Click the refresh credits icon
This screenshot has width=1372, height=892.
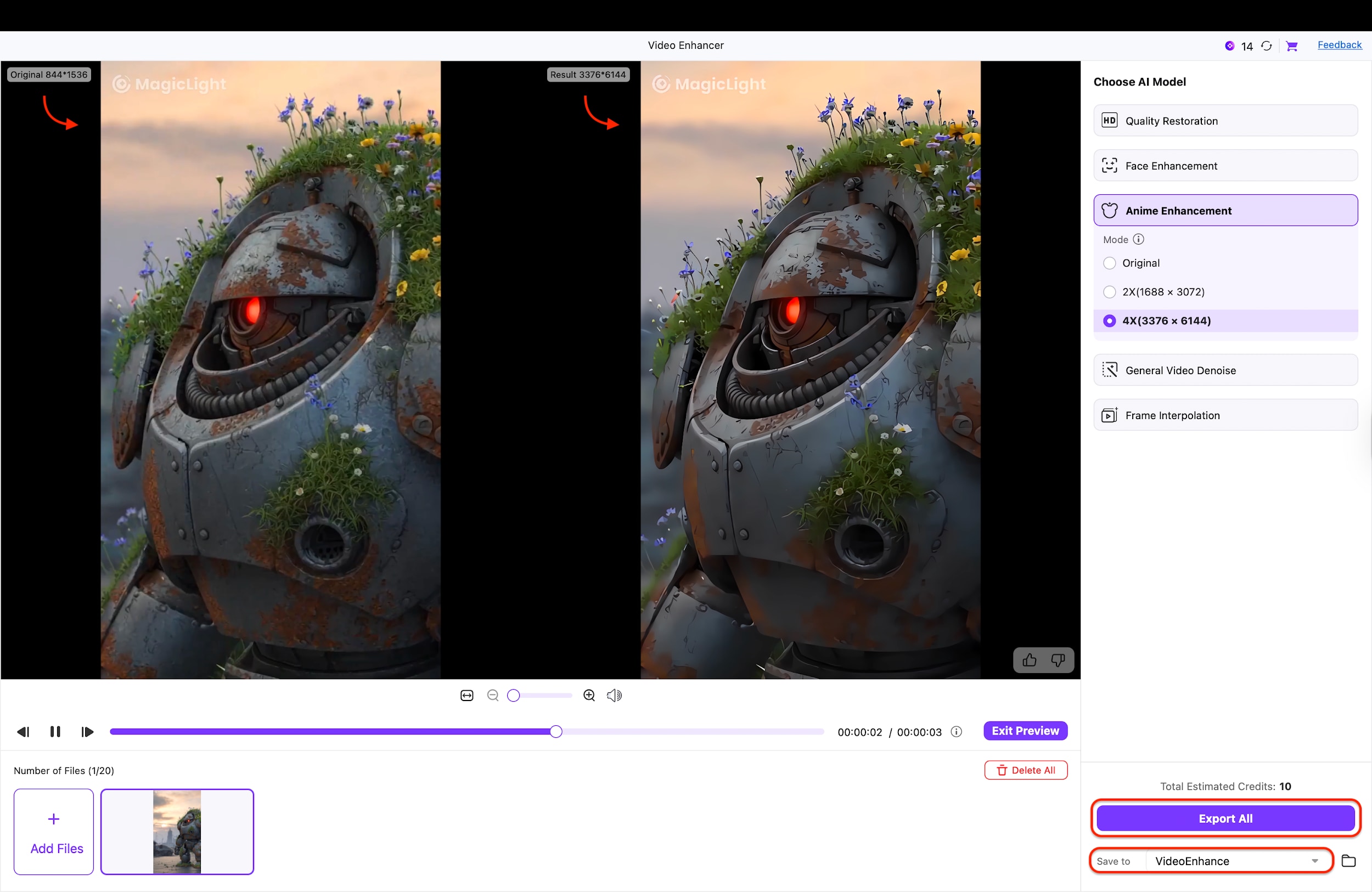pyautogui.click(x=1267, y=46)
